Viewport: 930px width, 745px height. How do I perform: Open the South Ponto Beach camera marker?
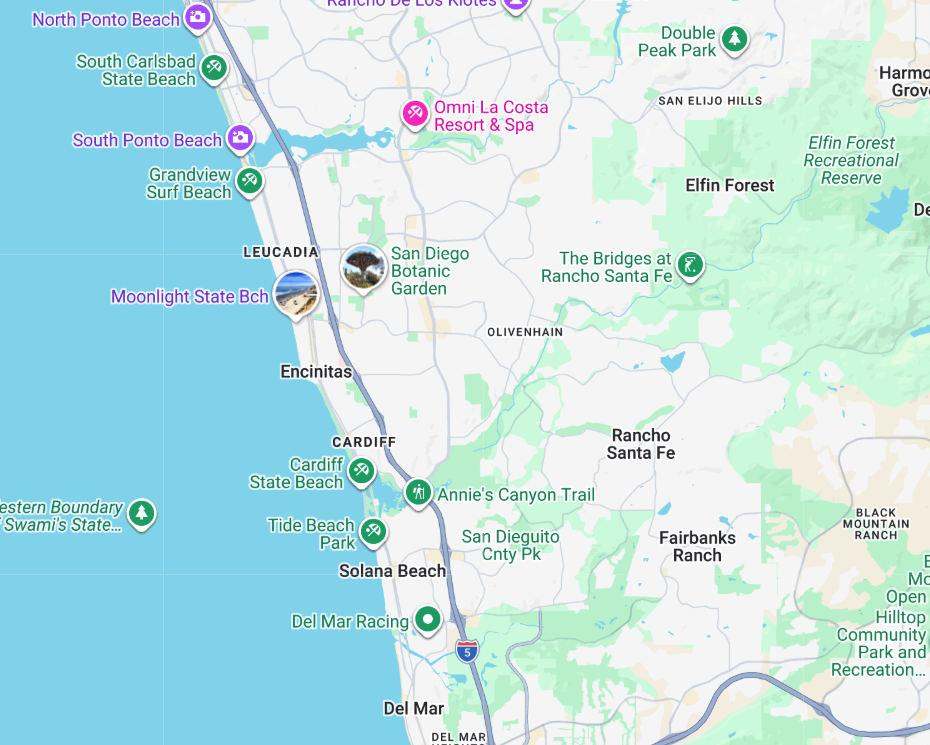pos(241,139)
